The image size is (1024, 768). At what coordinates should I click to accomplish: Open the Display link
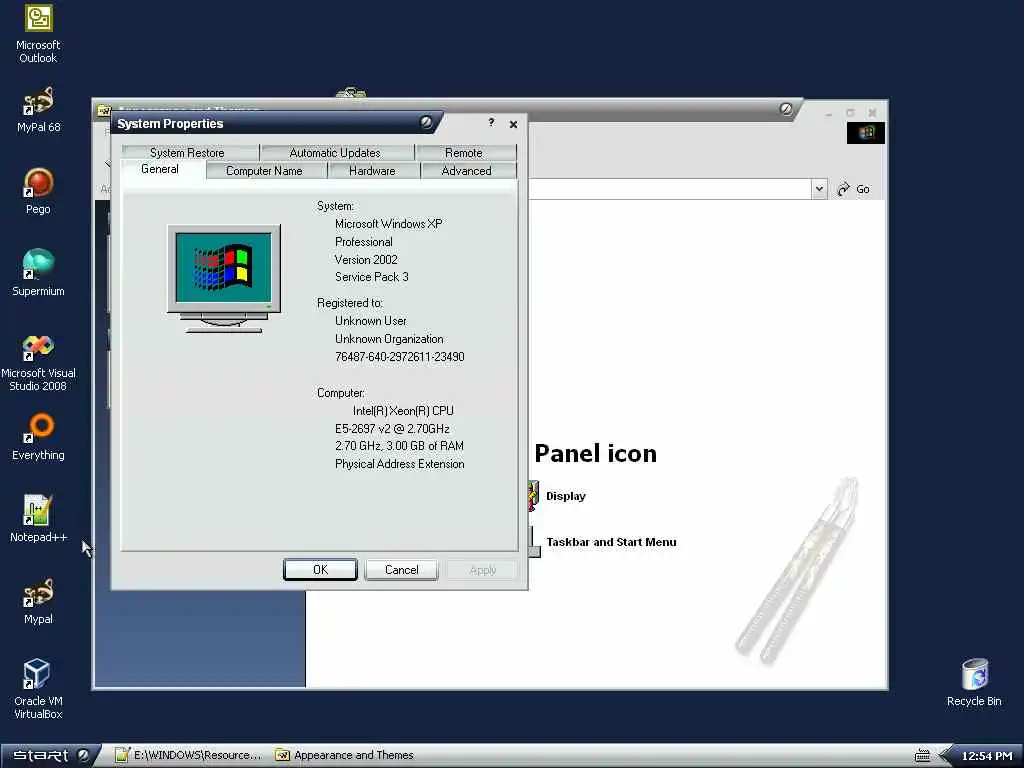tap(566, 496)
